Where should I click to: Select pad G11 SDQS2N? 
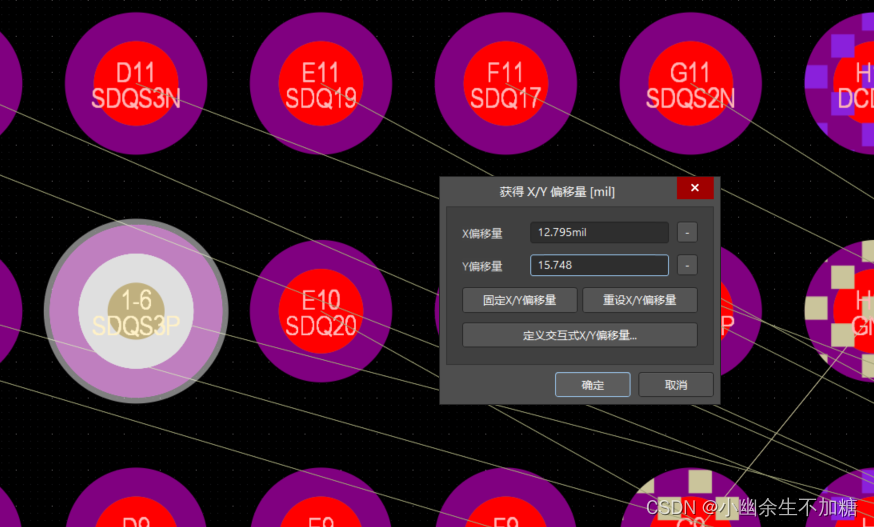click(691, 84)
